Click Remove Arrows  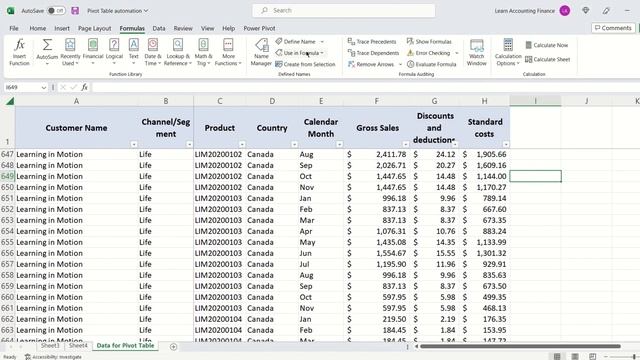[x=371, y=64]
